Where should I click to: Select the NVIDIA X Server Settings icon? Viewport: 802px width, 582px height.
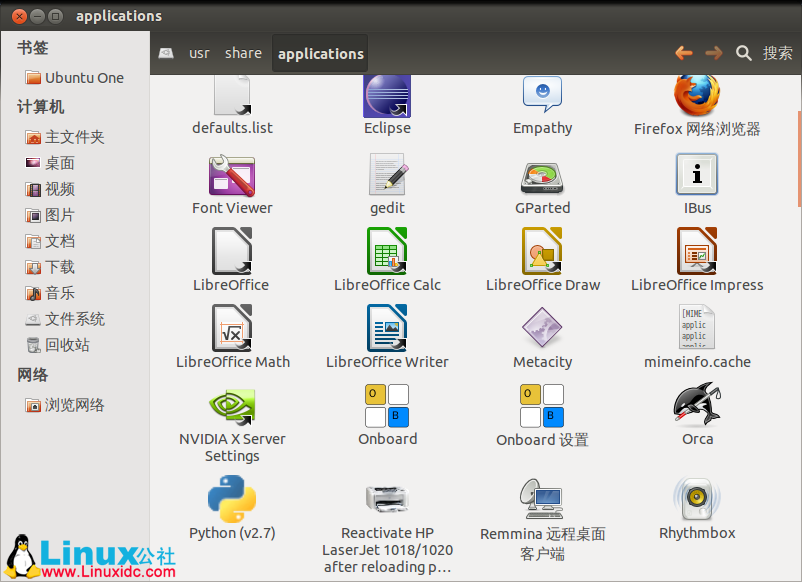click(x=232, y=406)
